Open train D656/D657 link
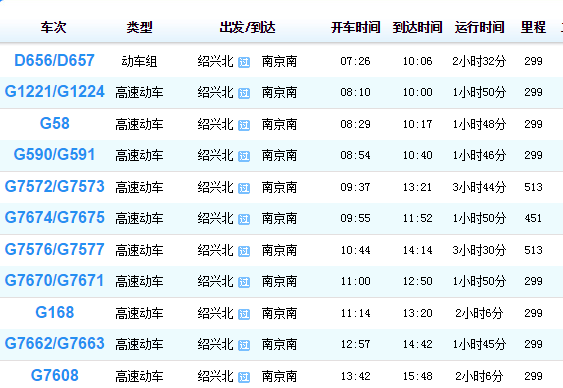This screenshot has height=388, width=563. (54, 60)
